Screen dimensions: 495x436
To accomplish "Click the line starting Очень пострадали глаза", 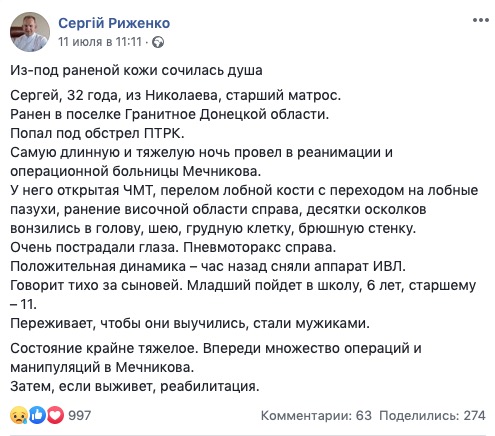I will pos(173,248).
